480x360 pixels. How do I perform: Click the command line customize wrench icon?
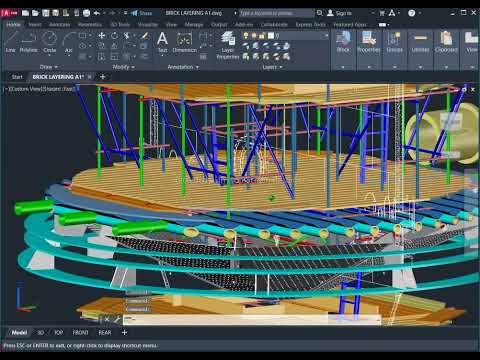coord(117,319)
